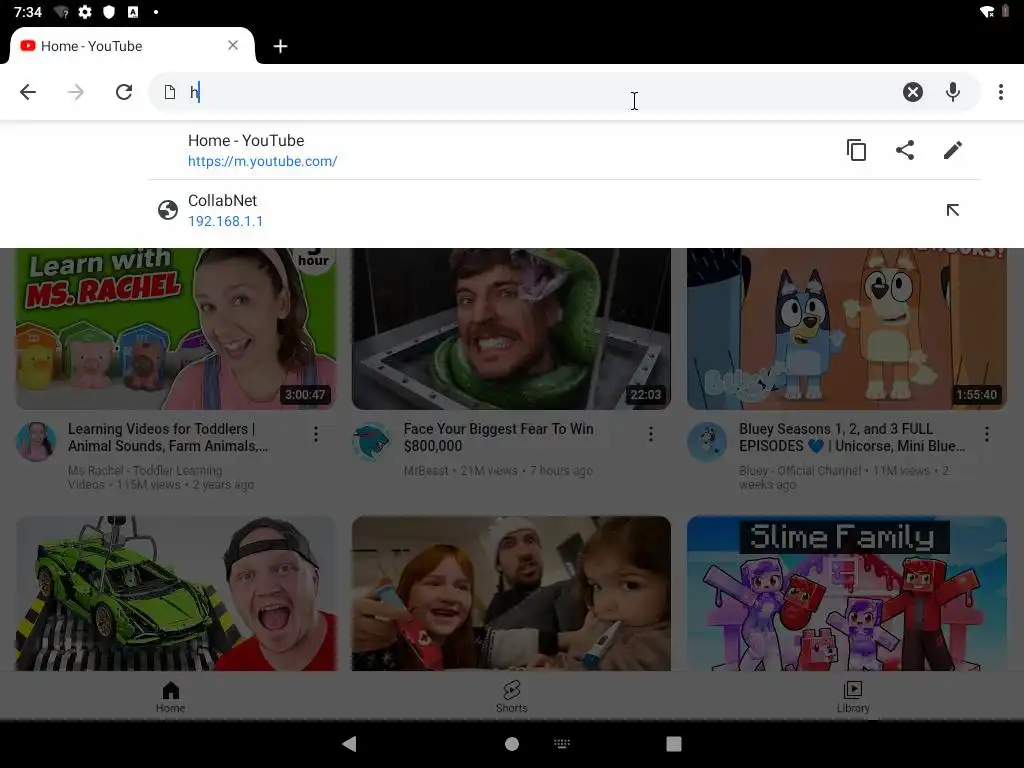Image resolution: width=1024 pixels, height=768 pixels.
Task: Open Bluey Seasons 1, 2, and 3 title
Action: pyautogui.click(x=852, y=438)
